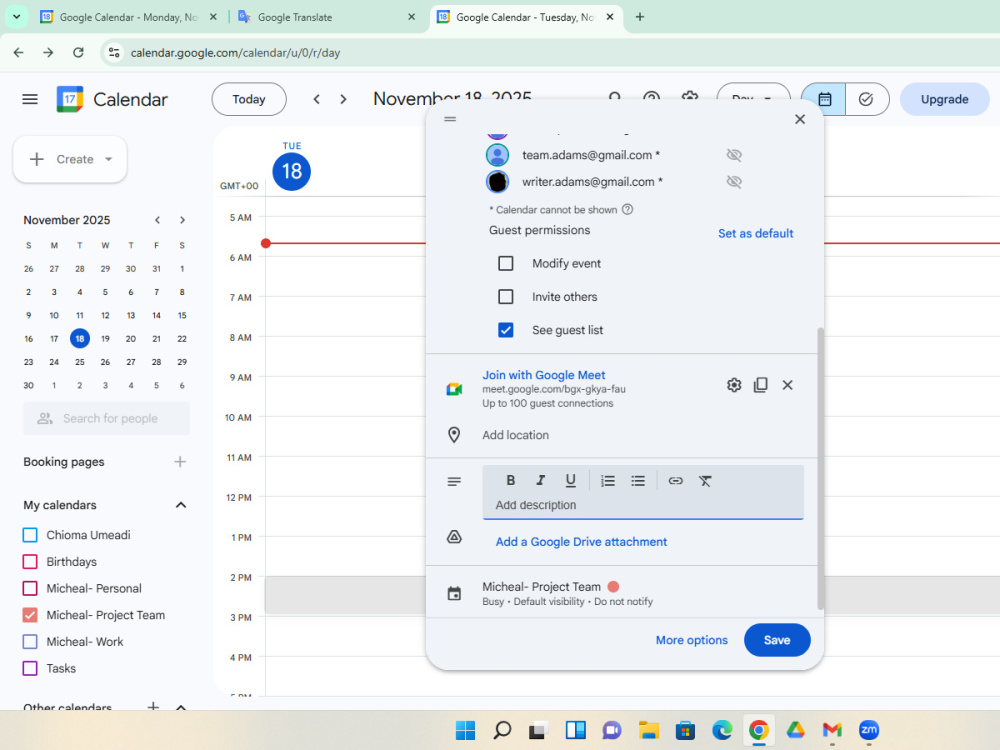1000x750 pixels.
Task: Switch to Google Calendar Monday tab
Action: coord(128,17)
